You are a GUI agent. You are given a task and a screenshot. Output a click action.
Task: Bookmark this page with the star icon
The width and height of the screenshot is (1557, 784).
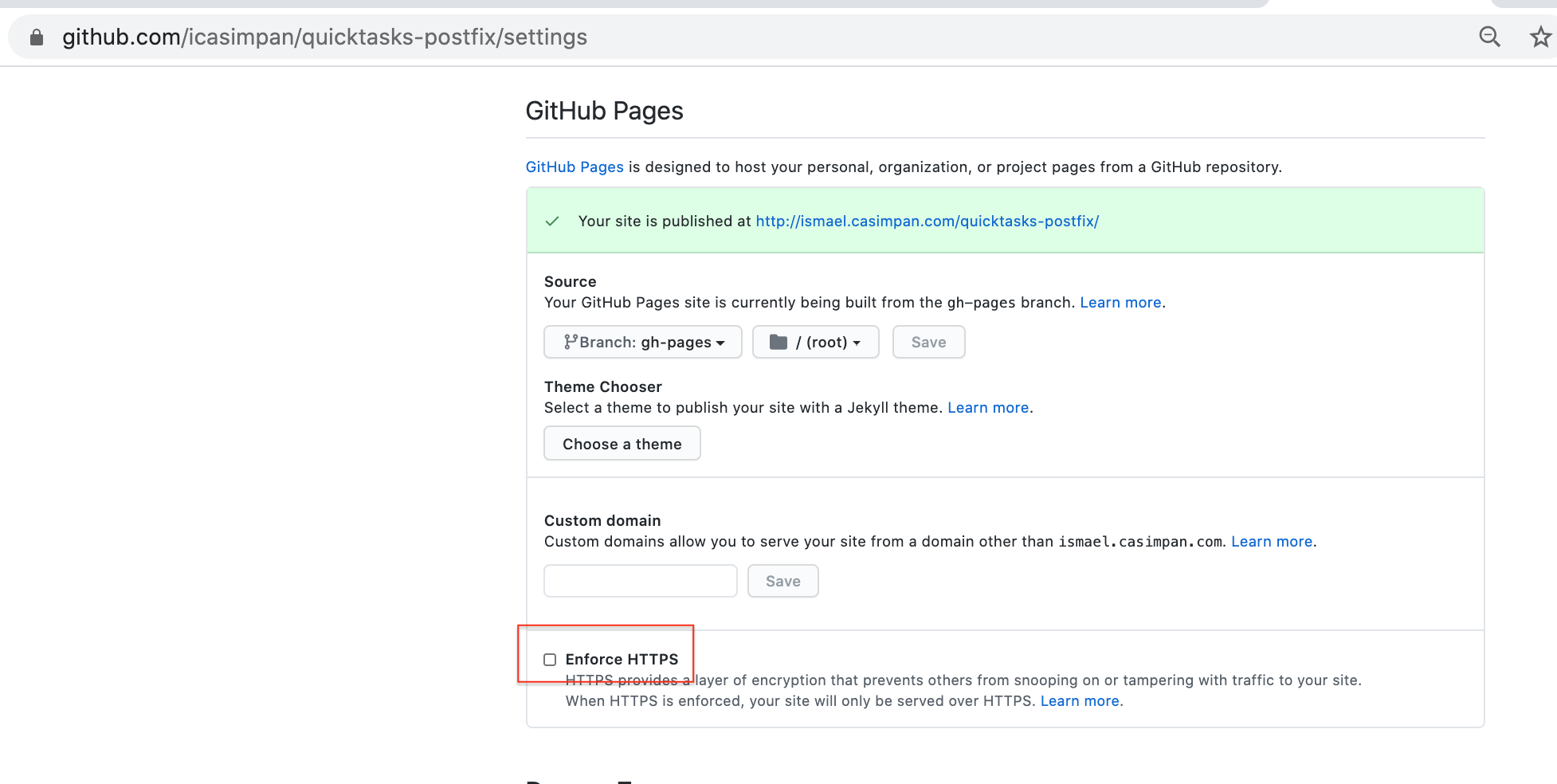pyautogui.click(x=1539, y=37)
